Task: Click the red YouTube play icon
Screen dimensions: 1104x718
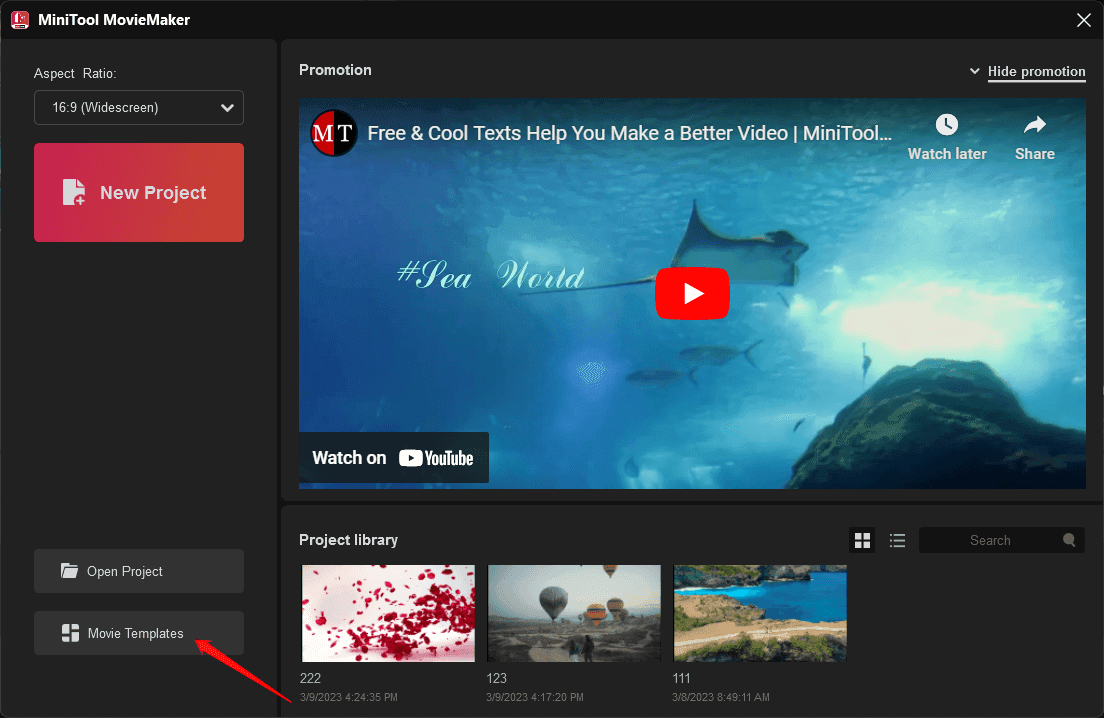Action: [x=692, y=293]
